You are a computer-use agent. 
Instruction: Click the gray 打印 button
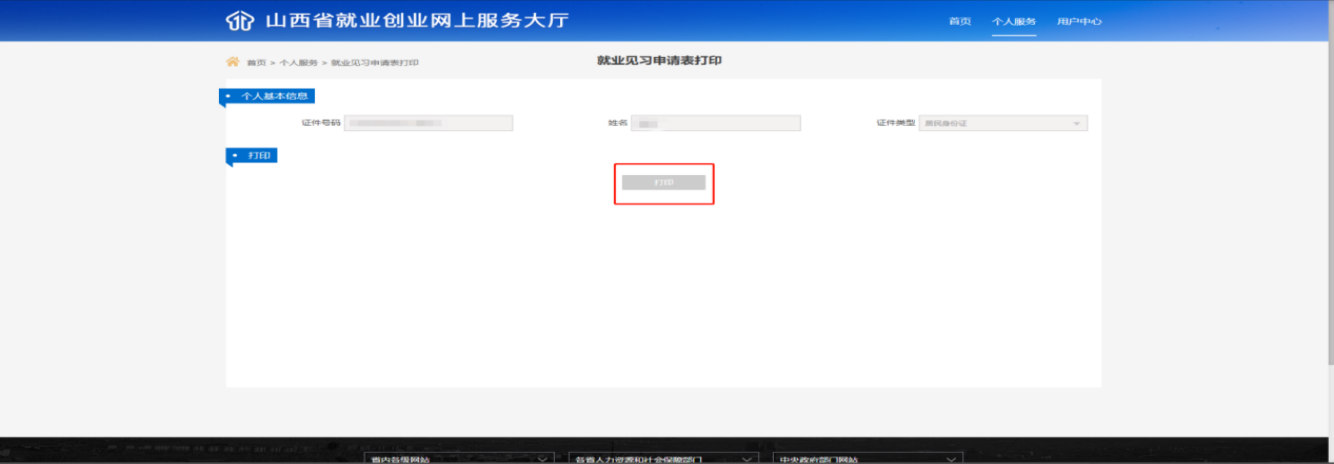pyautogui.click(x=664, y=183)
